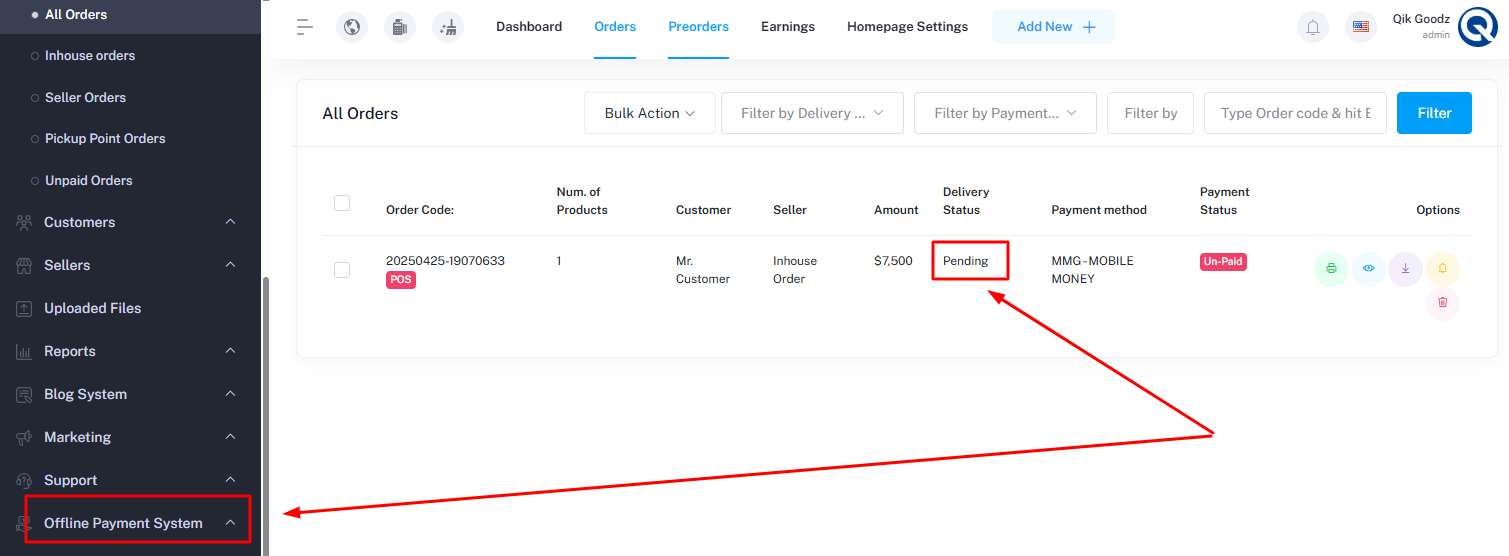Click the Uploaded Files icon
1509x556 pixels.
pyautogui.click(x=25, y=308)
